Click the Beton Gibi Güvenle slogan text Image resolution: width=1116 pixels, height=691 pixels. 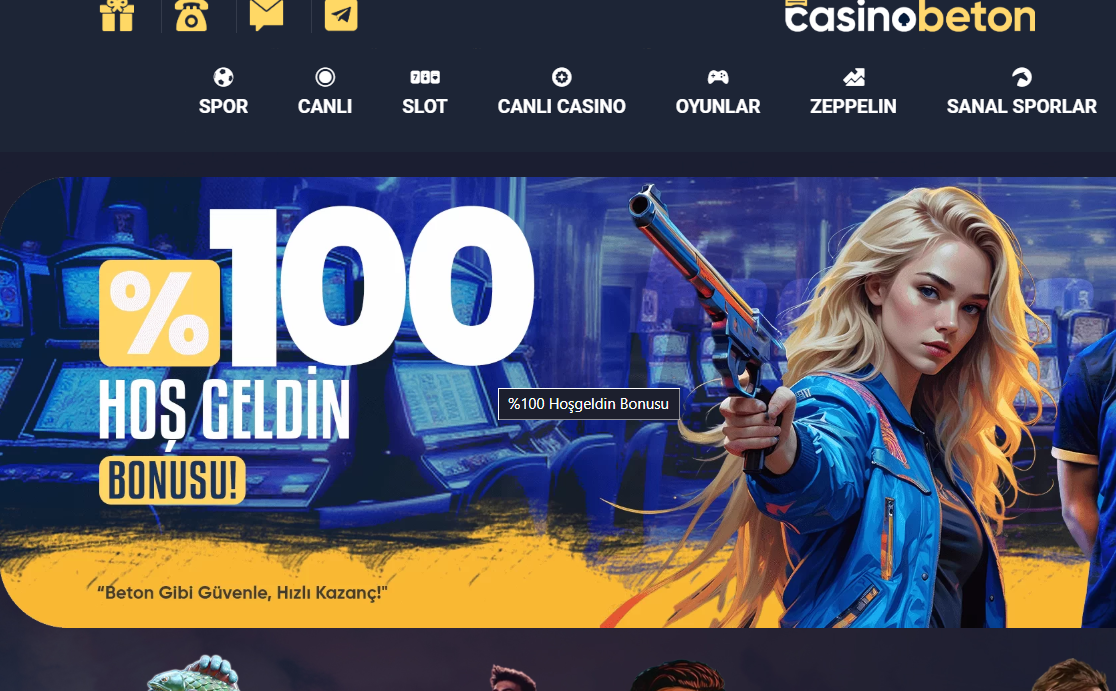pyautogui.click(x=242, y=592)
